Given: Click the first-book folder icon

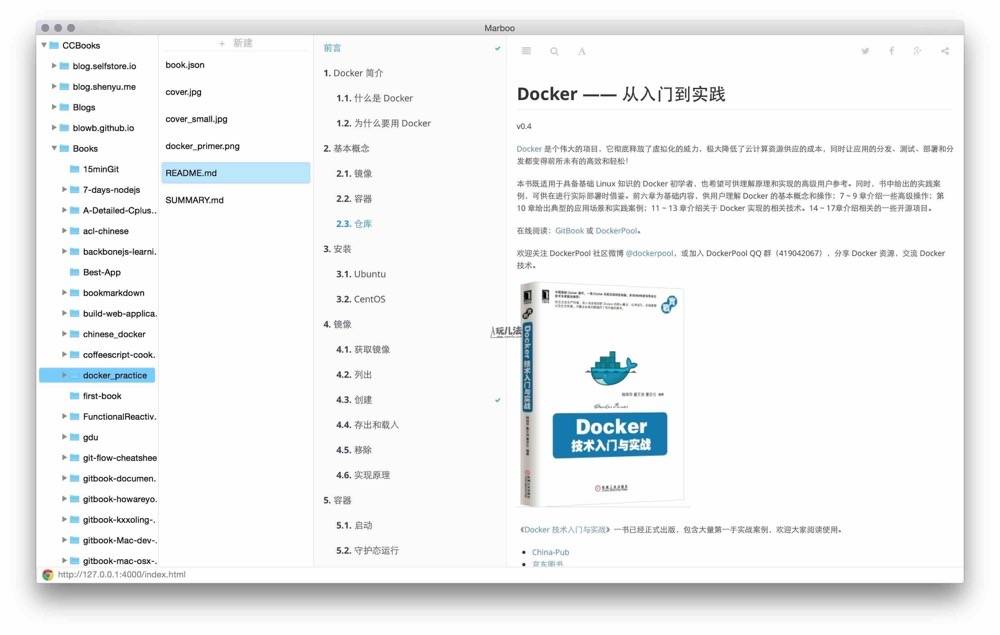Looking at the screenshot, I should click(75, 396).
